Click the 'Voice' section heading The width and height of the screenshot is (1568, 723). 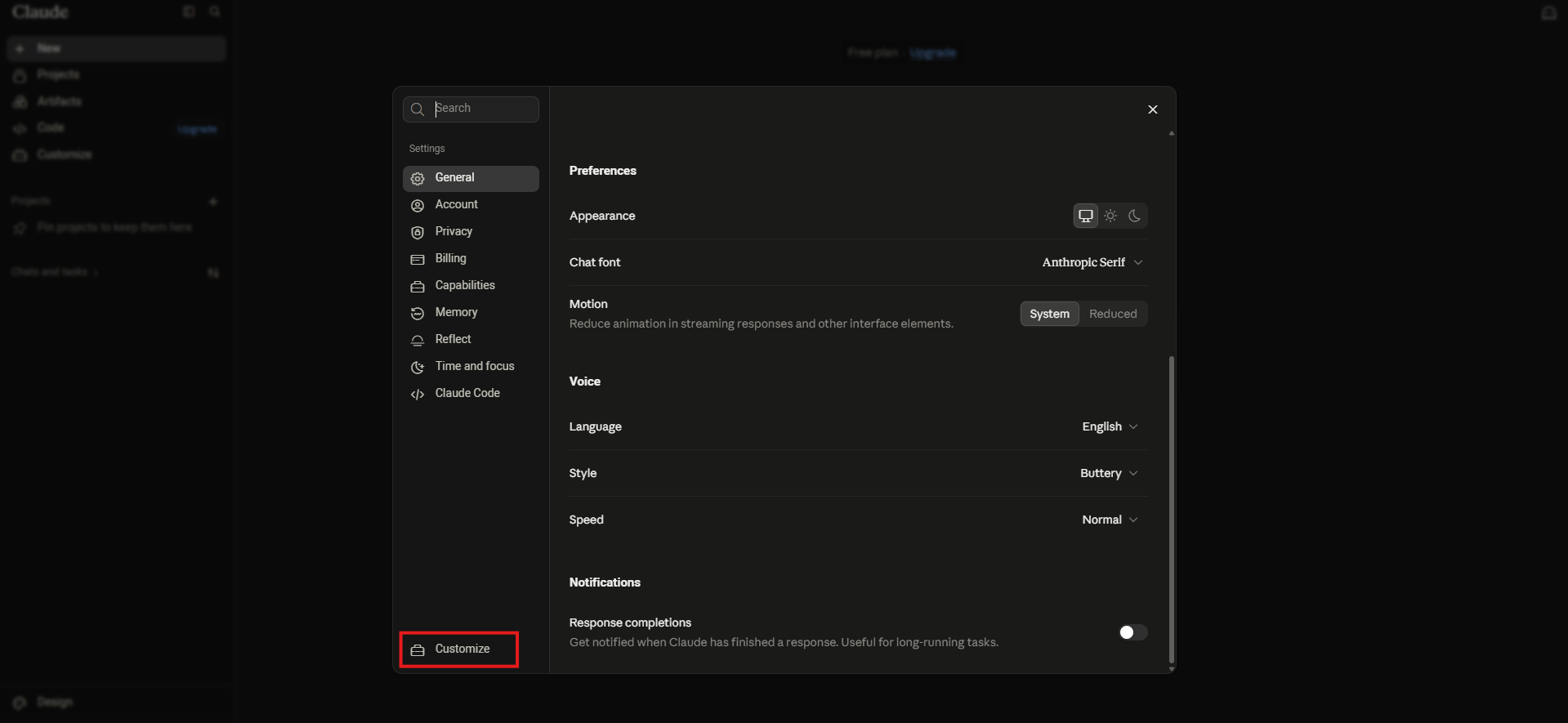coord(585,382)
